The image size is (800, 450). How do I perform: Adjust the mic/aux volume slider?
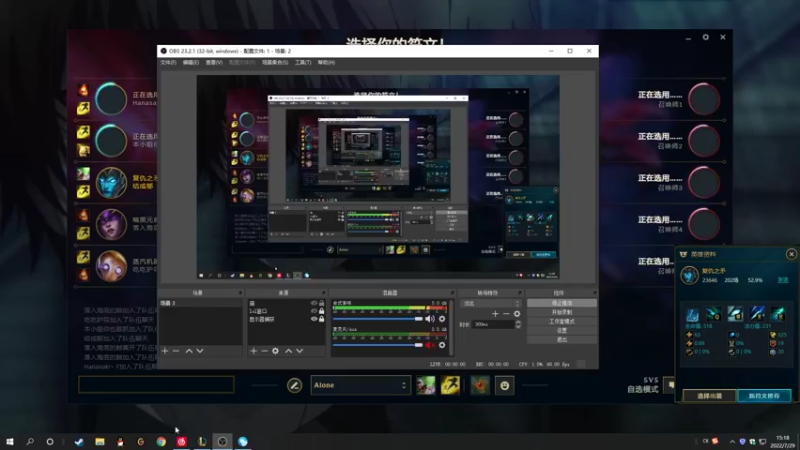(x=378, y=345)
